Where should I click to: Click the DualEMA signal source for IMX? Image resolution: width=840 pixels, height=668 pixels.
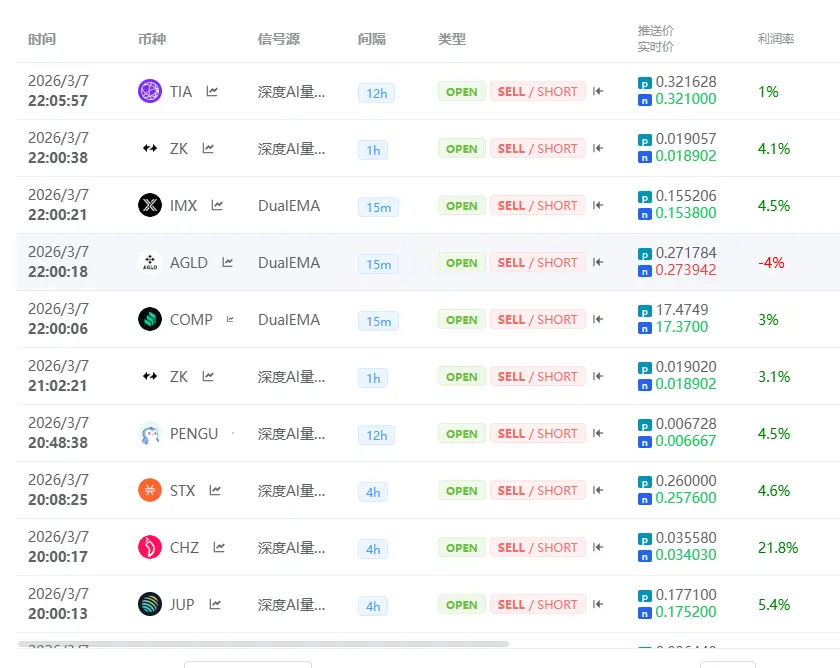pyautogui.click(x=289, y=206)
